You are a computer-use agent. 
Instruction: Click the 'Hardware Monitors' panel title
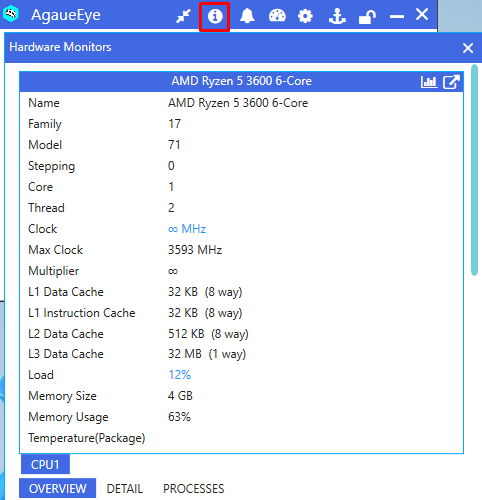60,47
